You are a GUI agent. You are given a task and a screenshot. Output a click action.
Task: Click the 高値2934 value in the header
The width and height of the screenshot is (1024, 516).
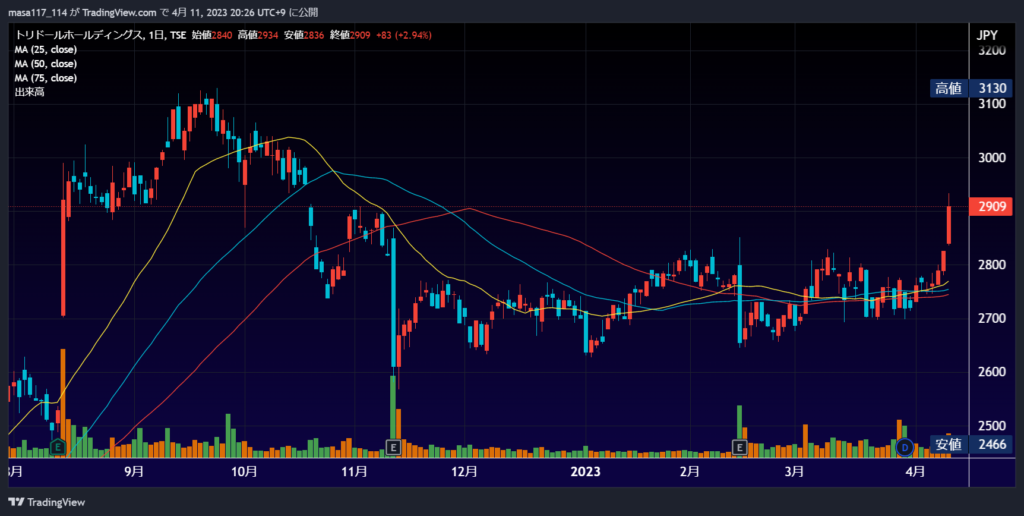259,35
